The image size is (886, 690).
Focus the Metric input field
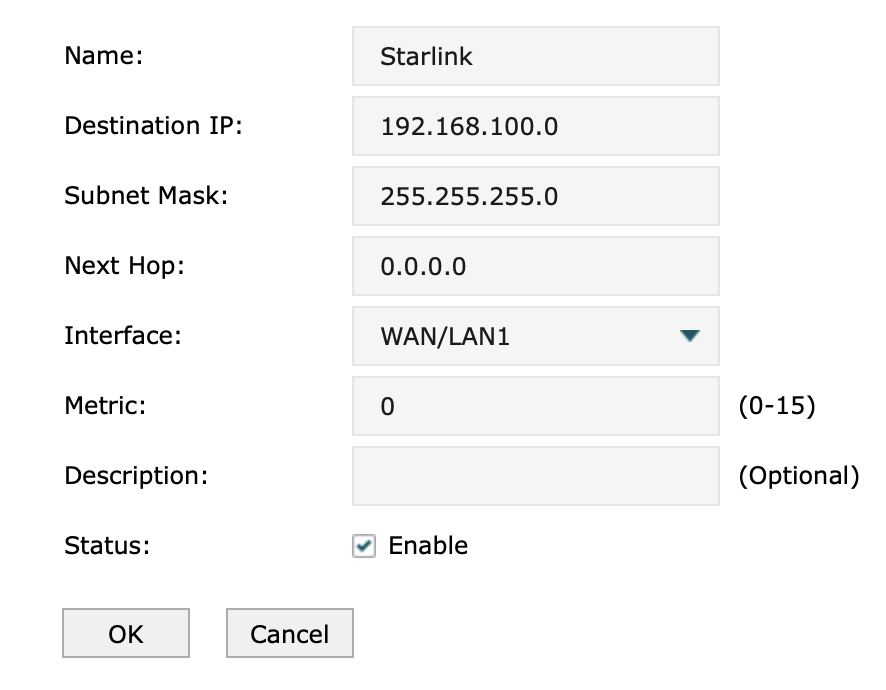[536, 406]
